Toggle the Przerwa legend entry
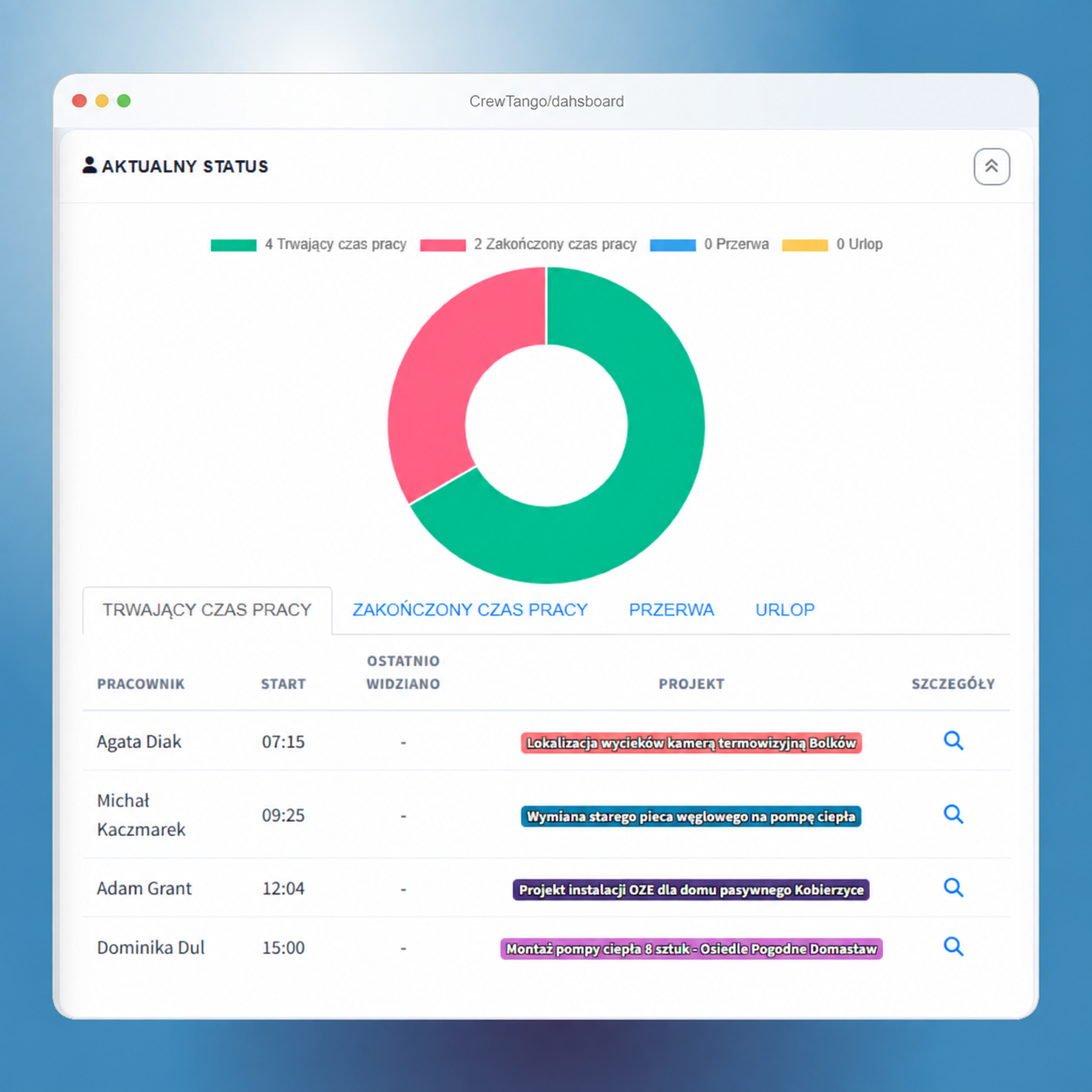 coord(710,245)
